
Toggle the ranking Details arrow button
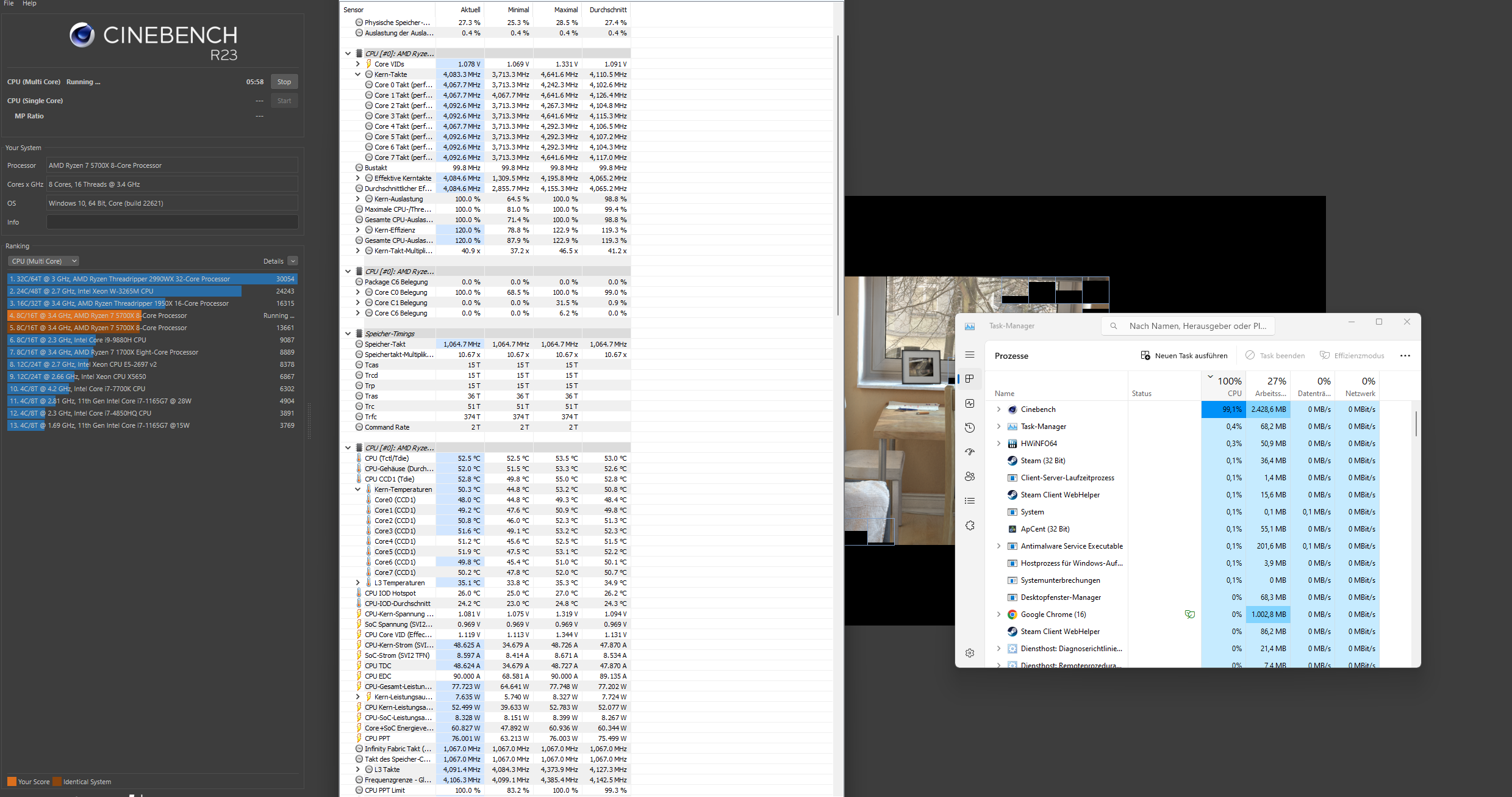point(293,261)
